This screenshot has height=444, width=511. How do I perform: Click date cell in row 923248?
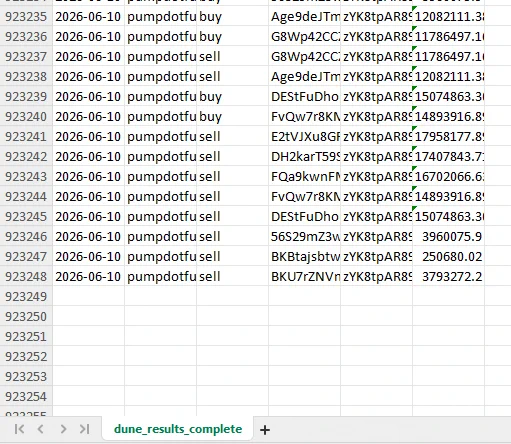point(88,276)
